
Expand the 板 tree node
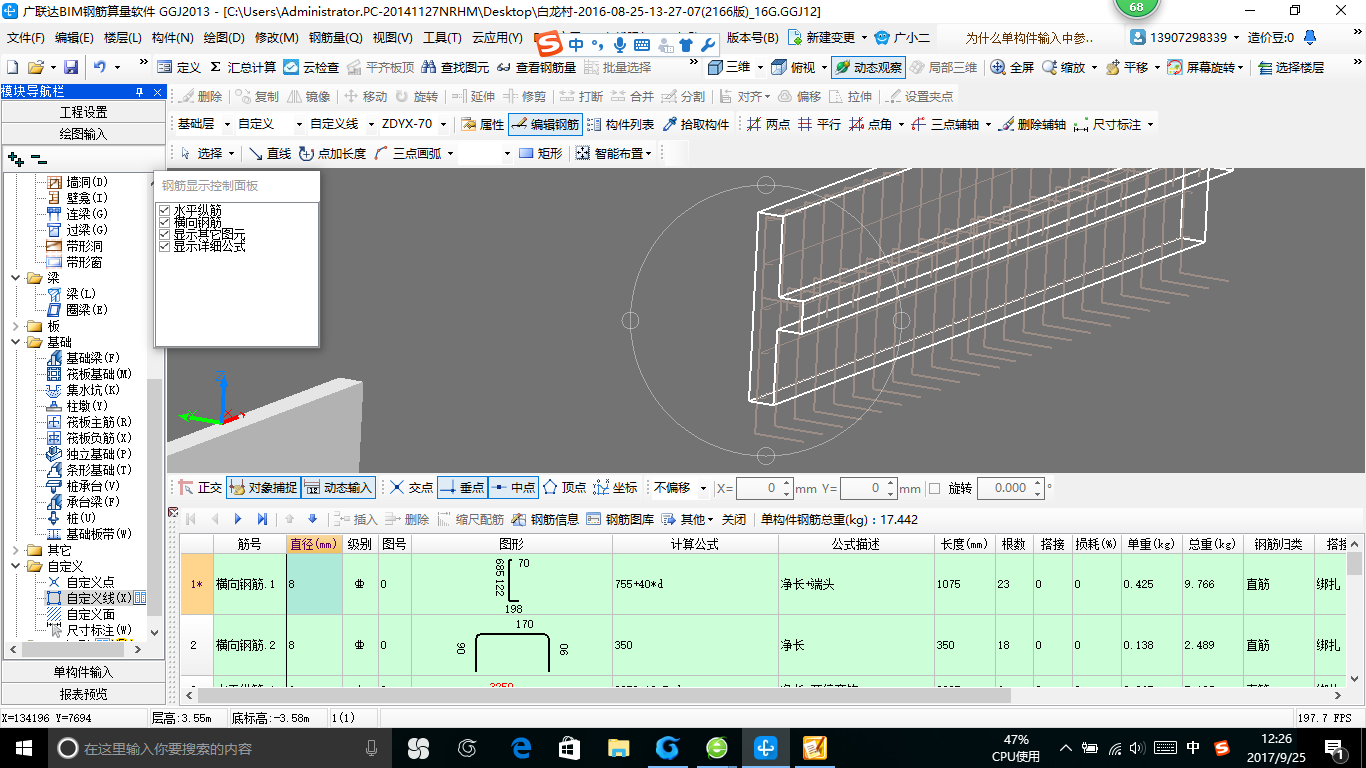pyautogui.click(x=15, y=326)
